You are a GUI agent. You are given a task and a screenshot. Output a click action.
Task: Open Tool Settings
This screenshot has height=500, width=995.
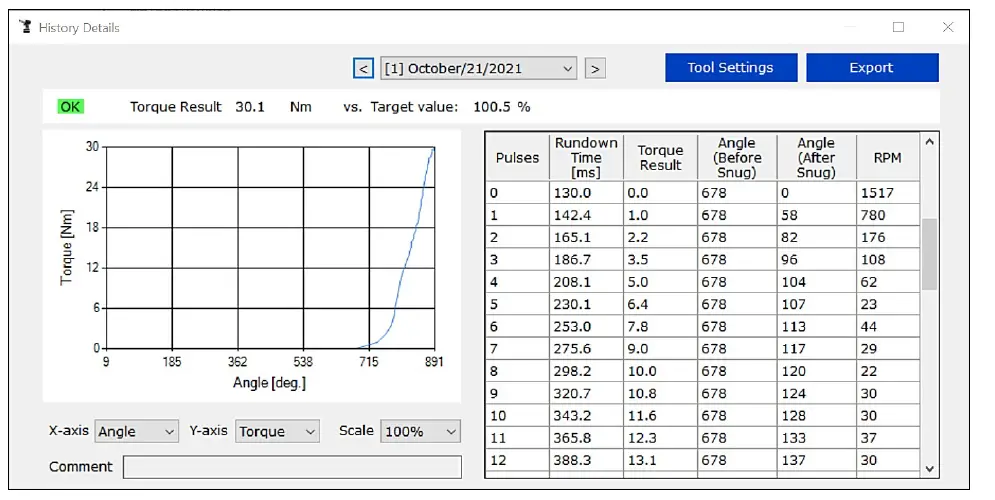pyautogui.click(x=730, y=68)
